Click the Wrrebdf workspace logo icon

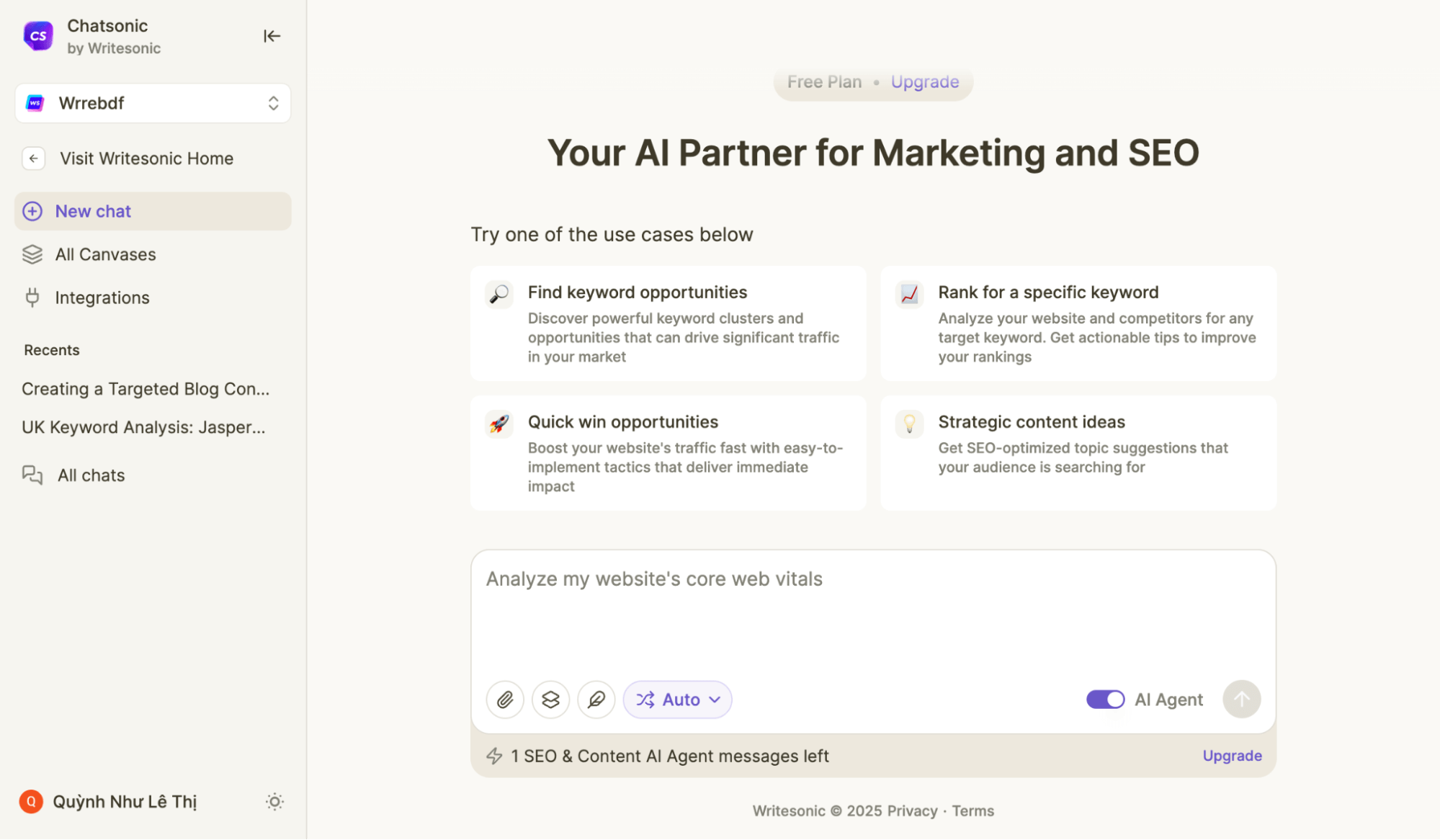35,103
